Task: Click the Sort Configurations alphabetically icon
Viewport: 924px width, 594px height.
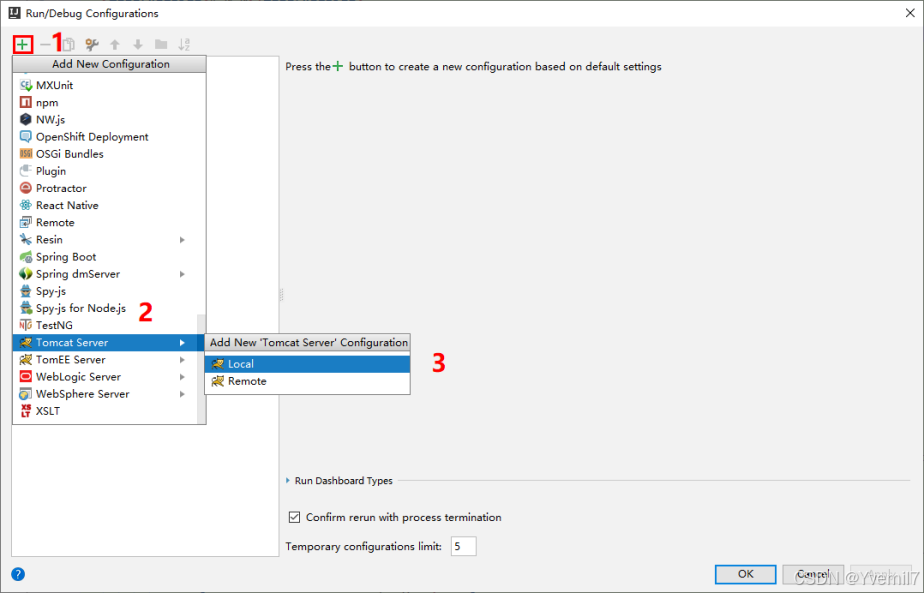Action: point(184,44)
